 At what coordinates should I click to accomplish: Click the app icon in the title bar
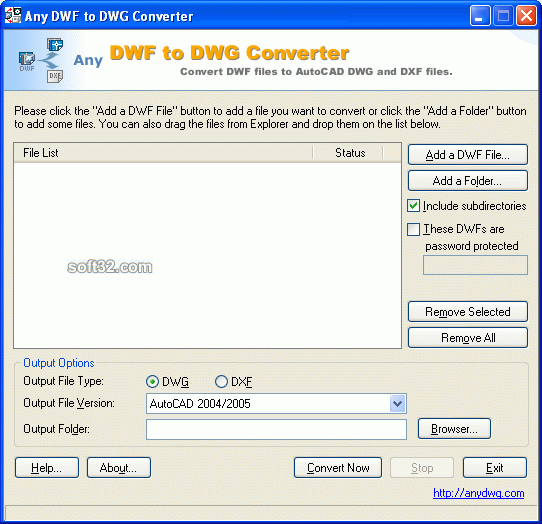coord(12,16)
